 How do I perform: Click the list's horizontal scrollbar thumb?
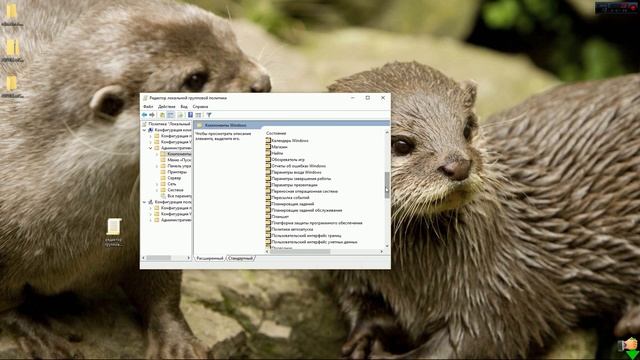[x=300, y=251]
